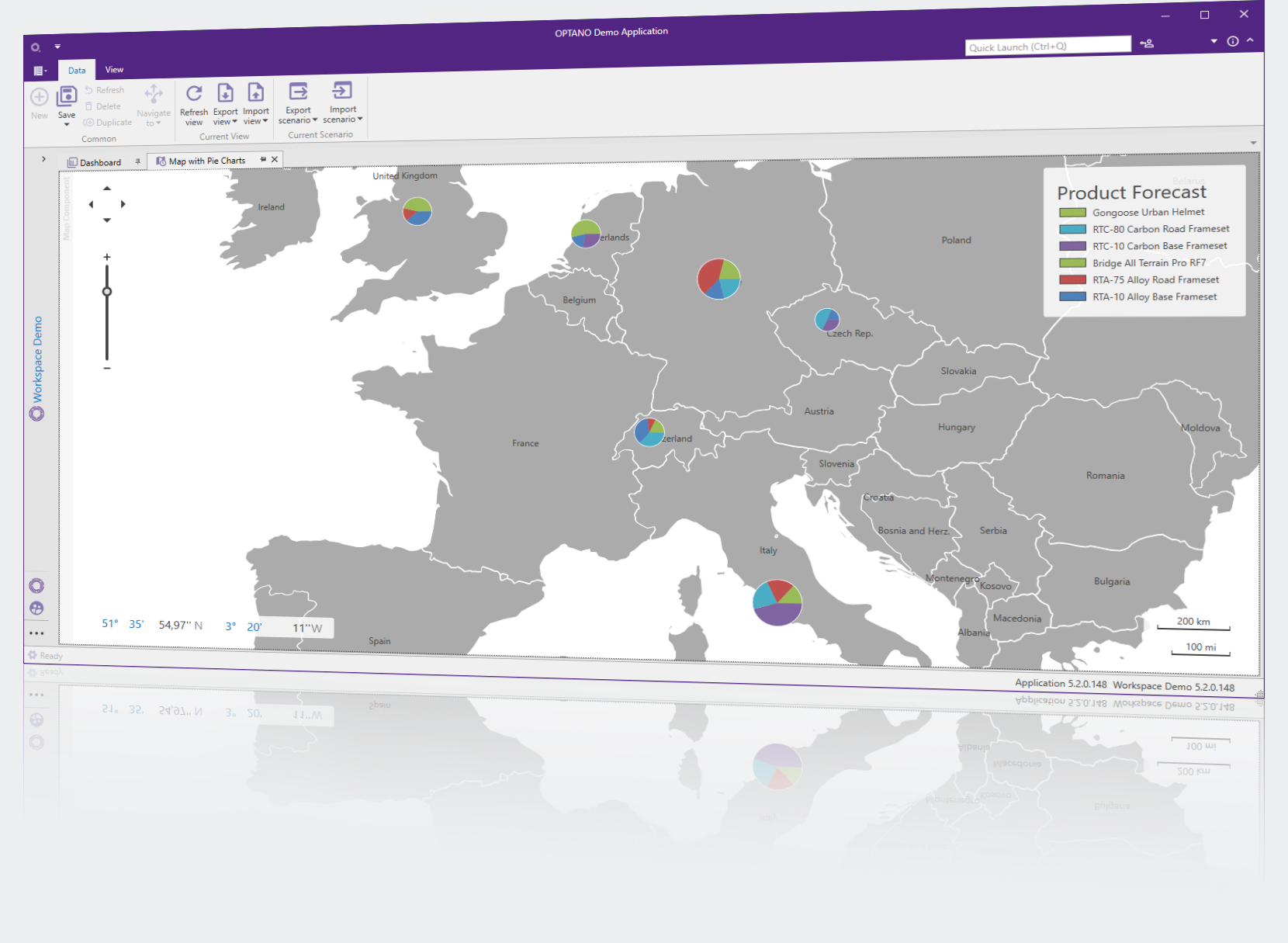Click the longitude seconds field showing 11''W
1288x943 pixels.
pyautogui.click(x=307, y=628)
